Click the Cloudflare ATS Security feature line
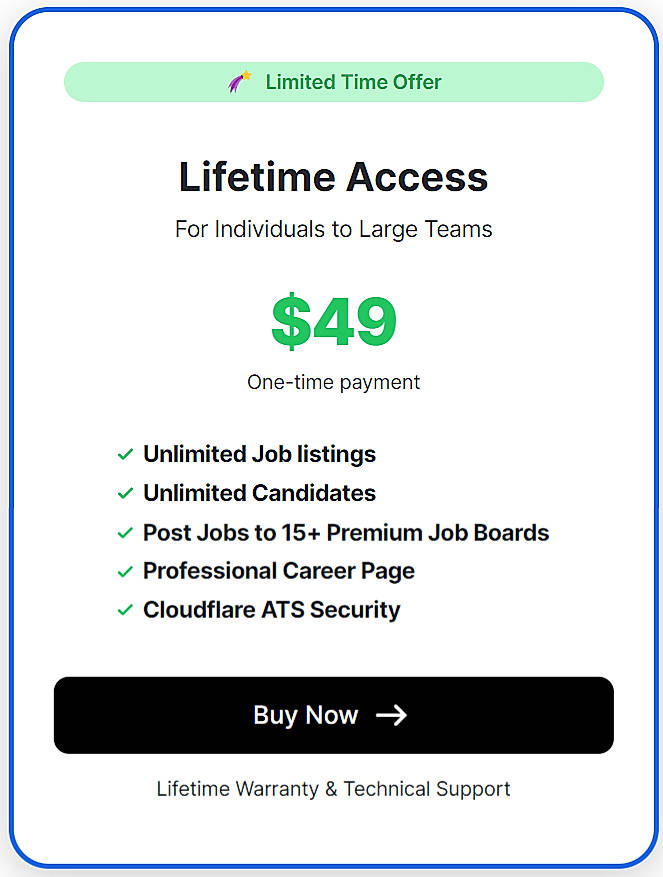Viewport: 663px width, 877px height. tap(271, 610)
